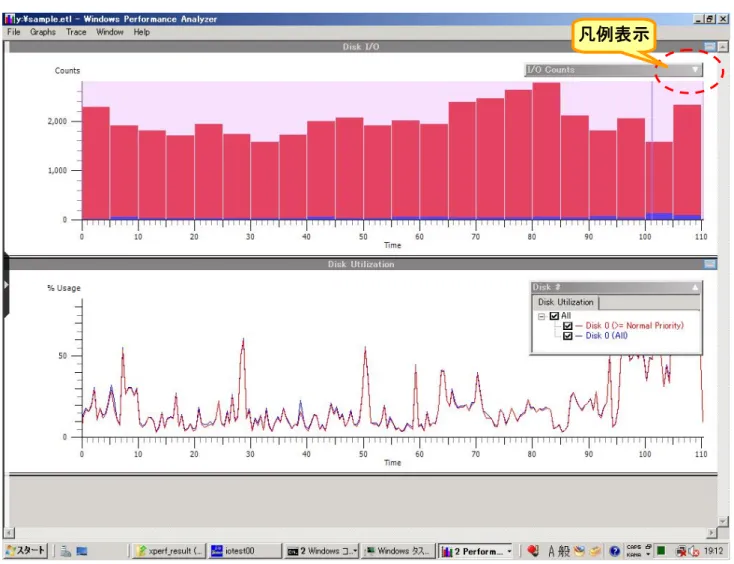Collapse the All tree node
This screenshot has width=734, height=564.
pyautogui.click(x=542, y=316)
